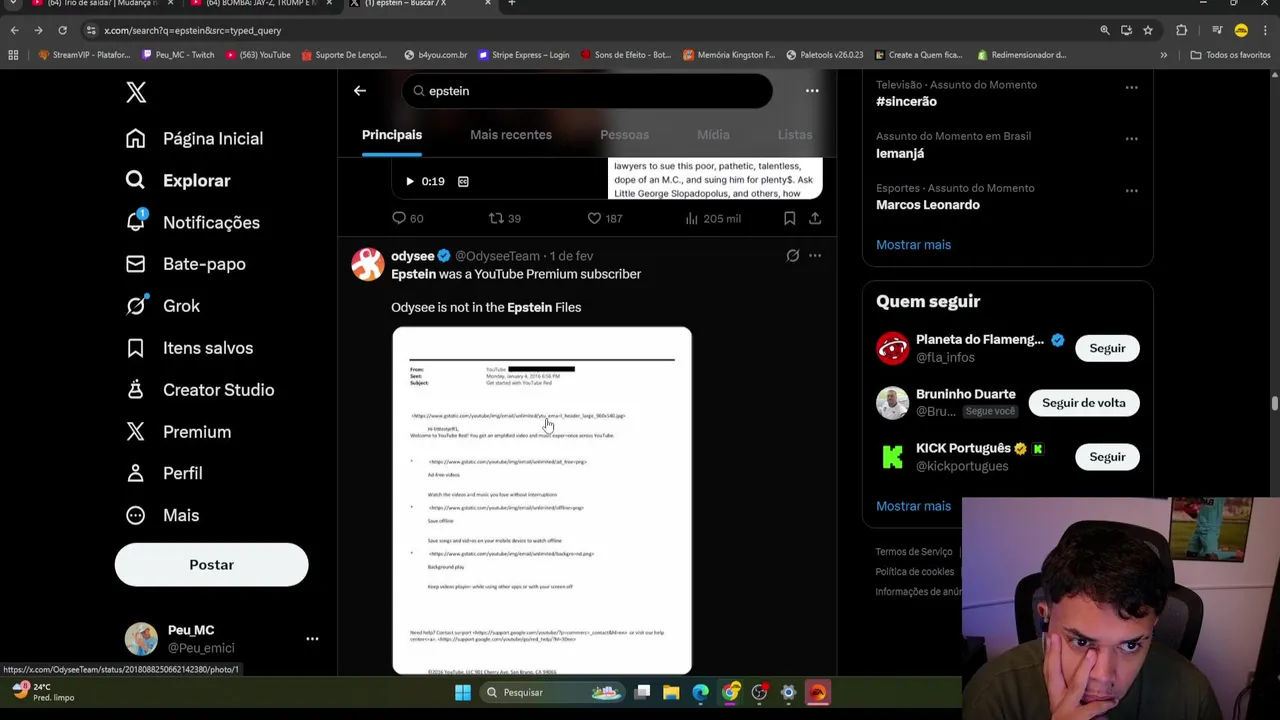Open Marcos Leonardo trending topic
The height and width of the screenshot is (720, 1280).
[x=928, y=205]
